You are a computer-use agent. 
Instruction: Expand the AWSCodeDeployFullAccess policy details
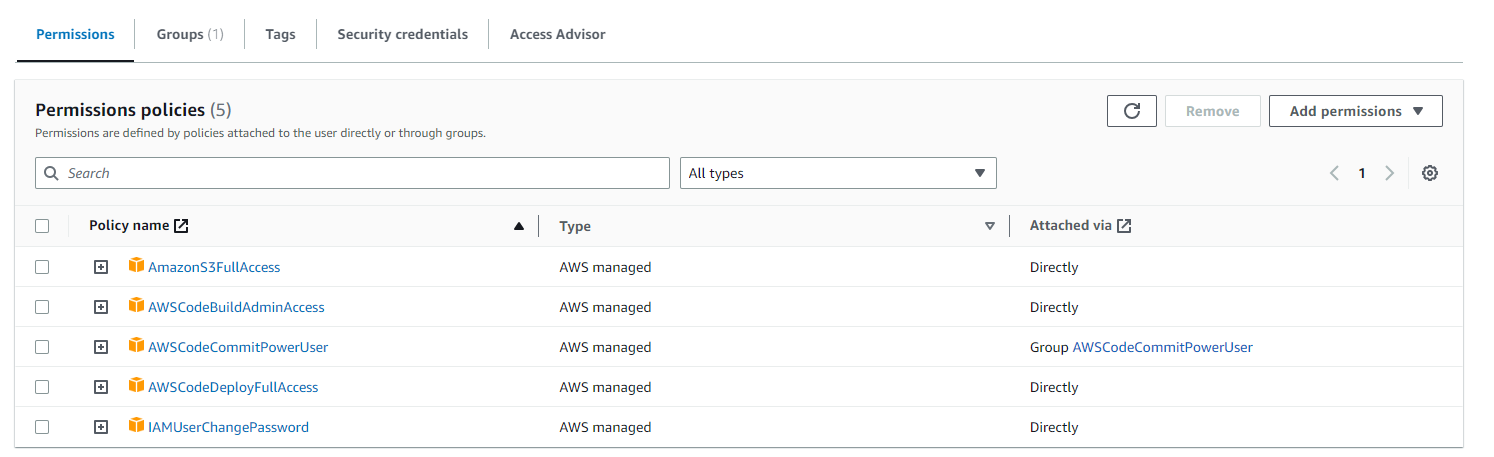(x=101, y=387)
